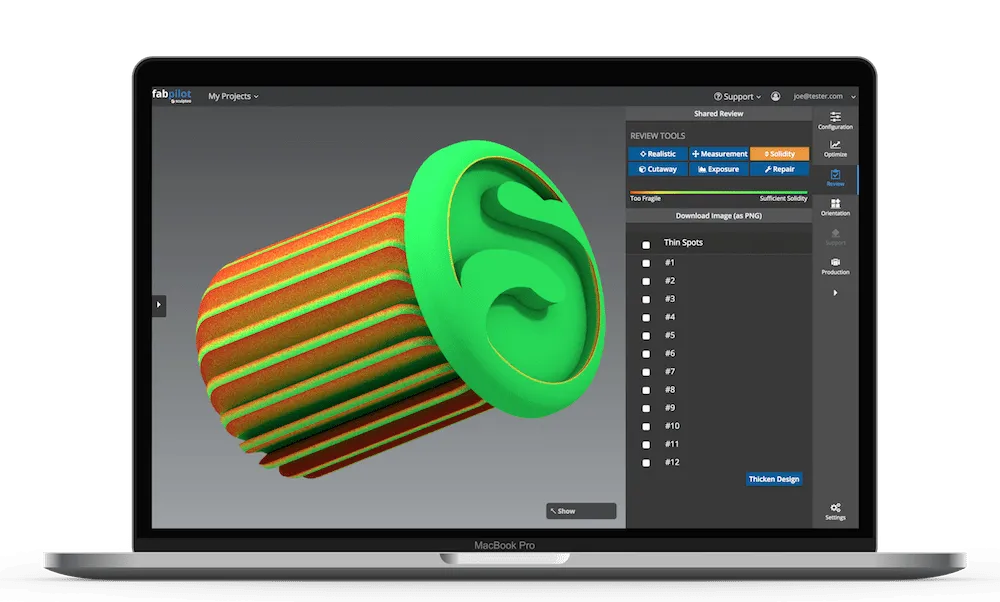Open Settings gears icon
Viewport: 1000px width, 602px height.
835,511
